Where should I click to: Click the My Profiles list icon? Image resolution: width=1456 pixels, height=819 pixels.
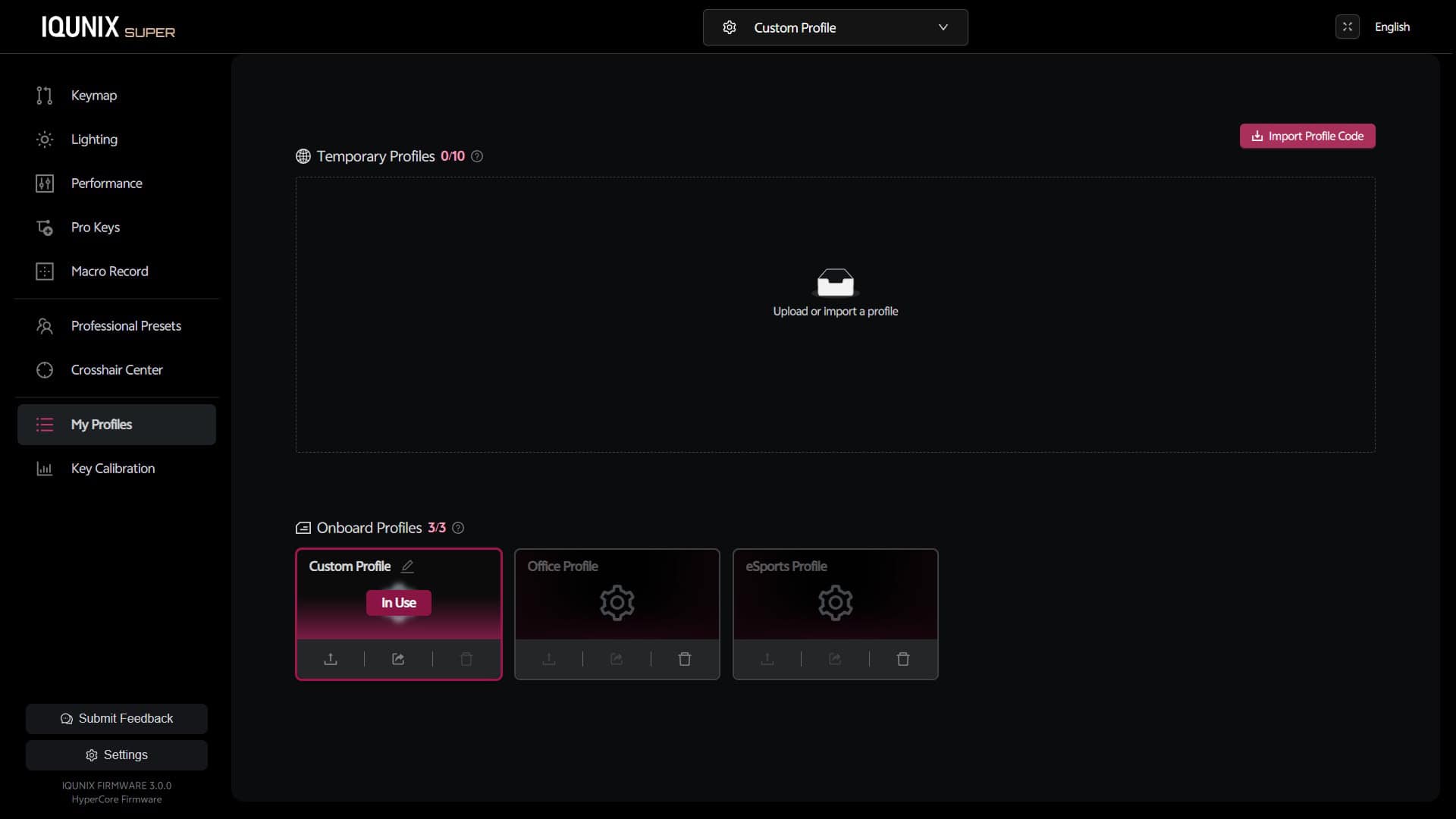[45, 425]
